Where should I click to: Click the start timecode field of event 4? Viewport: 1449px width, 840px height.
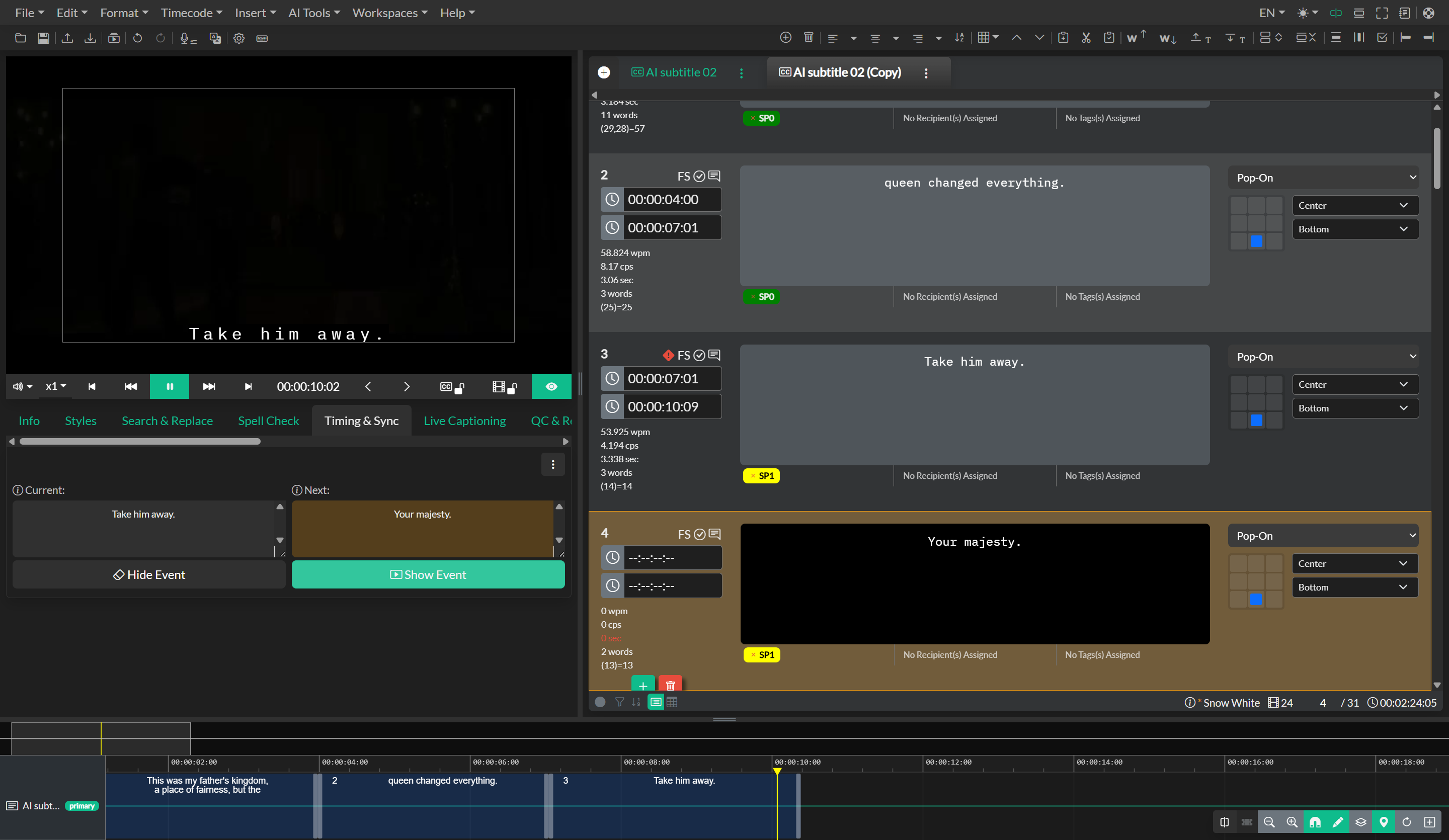click(x=672, y=558)
